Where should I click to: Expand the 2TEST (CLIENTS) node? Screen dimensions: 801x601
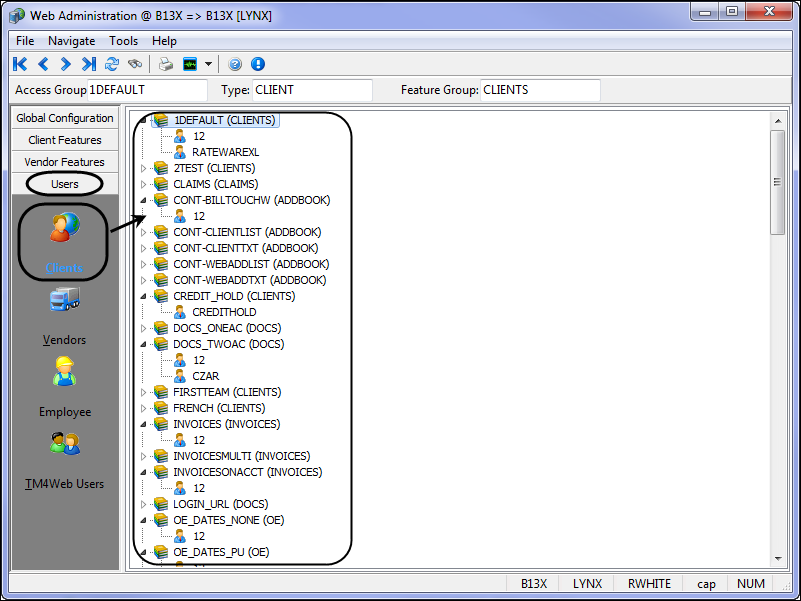click(x=143, y=168)
